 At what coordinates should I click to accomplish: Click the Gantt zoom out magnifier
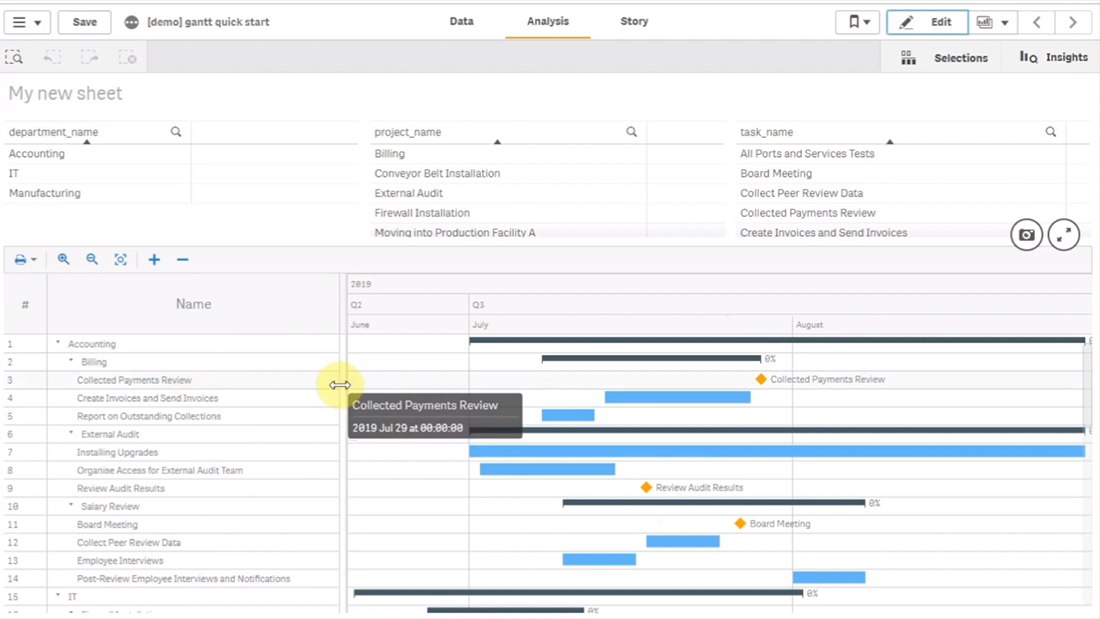pyautogui.click(x=92, y=260)
